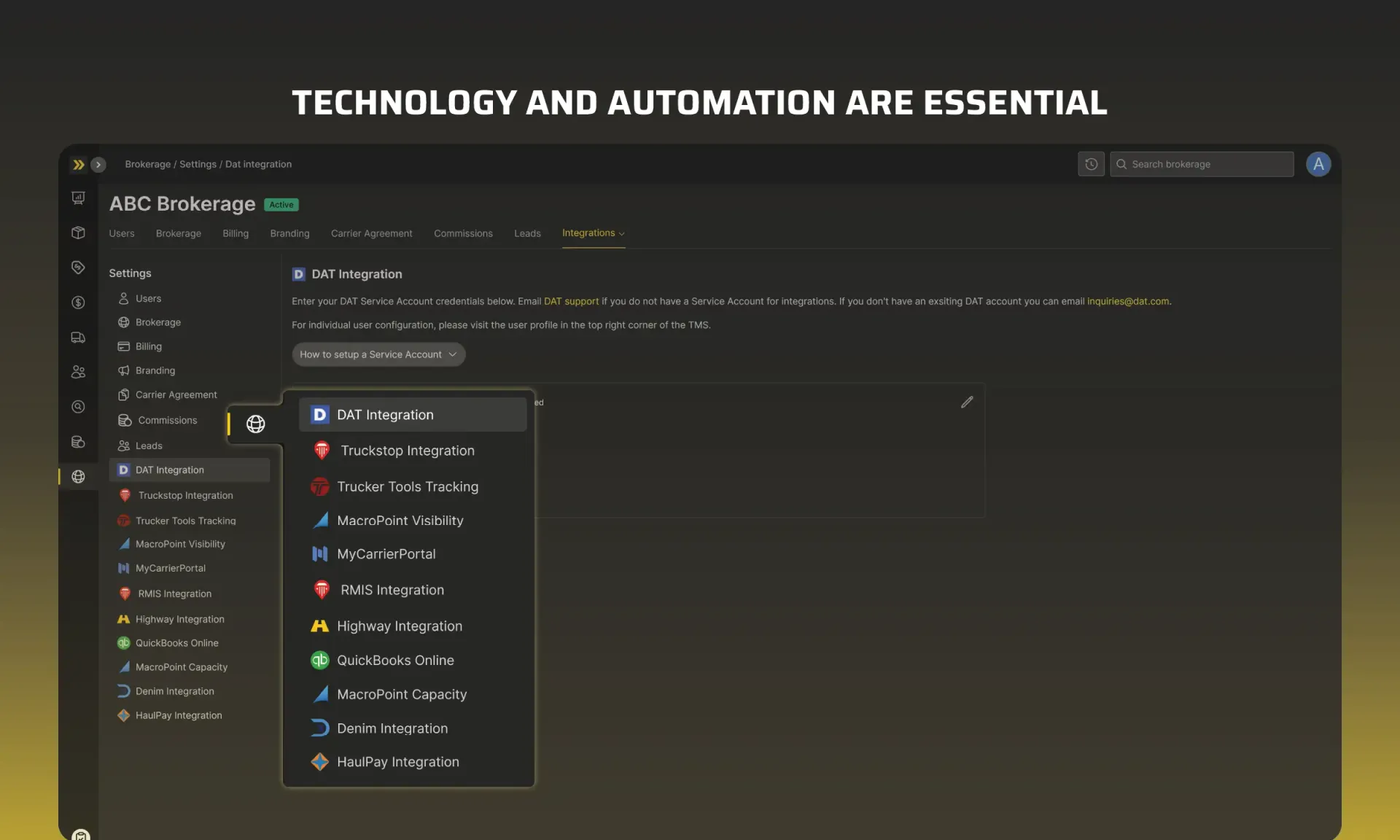The image size is (1400, 840).
Task: Open the Integrations tab dropdown
Action: [594, 233]
